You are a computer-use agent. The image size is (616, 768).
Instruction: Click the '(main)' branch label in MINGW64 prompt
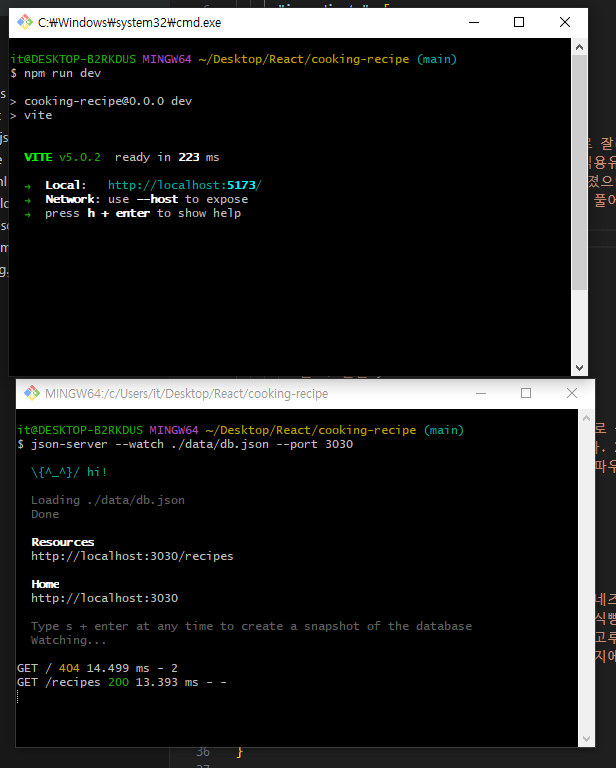pos(444,430)
